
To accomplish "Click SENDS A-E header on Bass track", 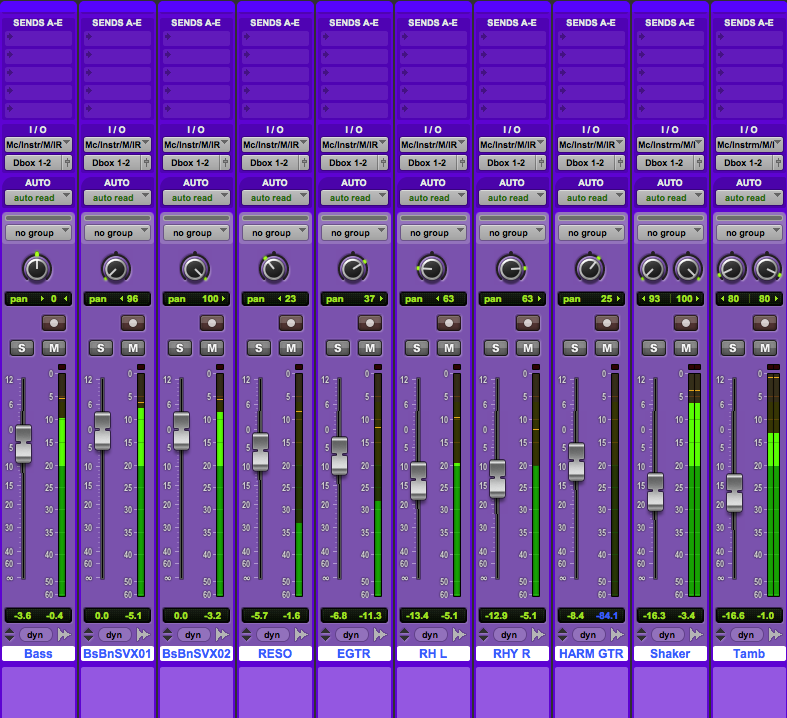I will pos(38,23).
